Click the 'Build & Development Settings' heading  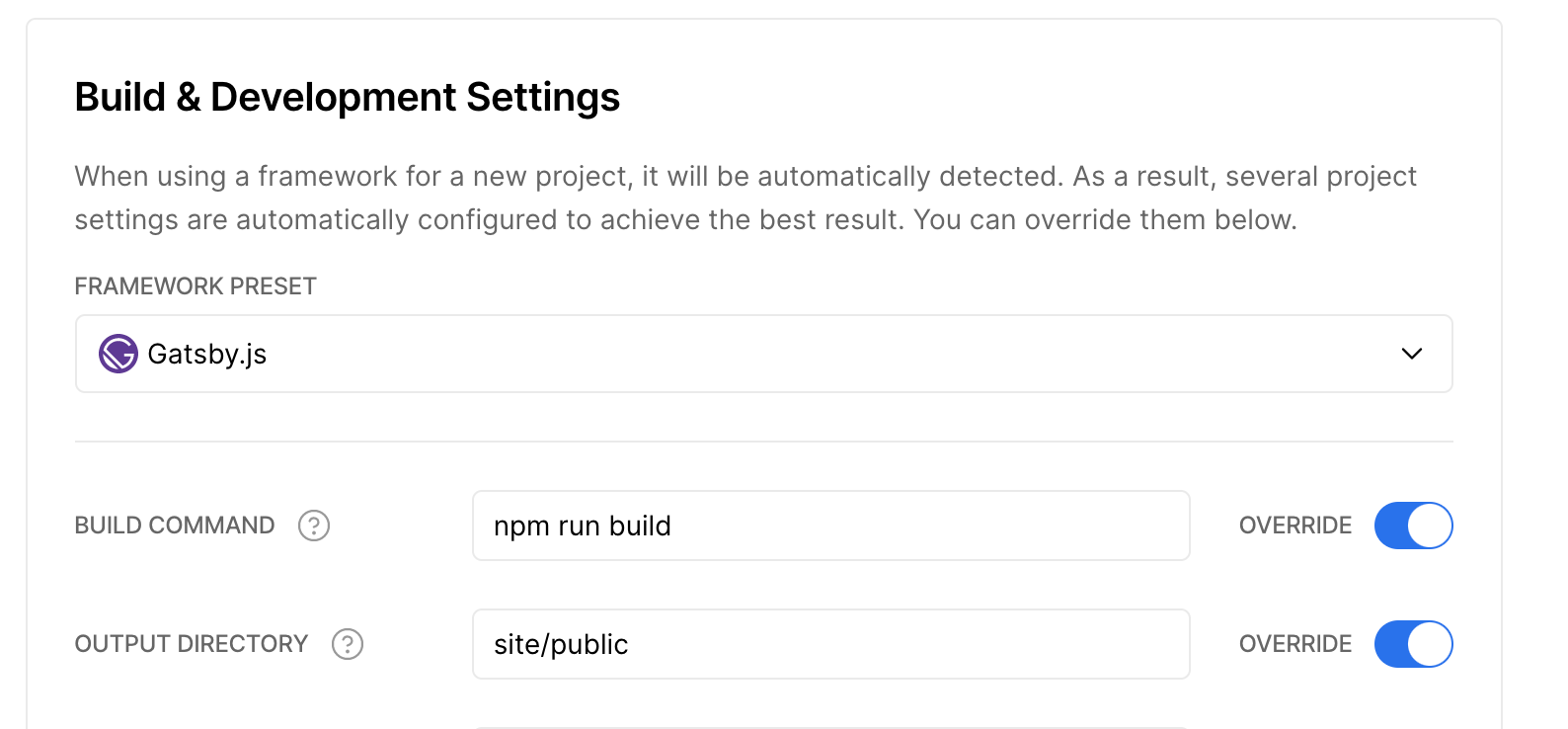[348, 97]
